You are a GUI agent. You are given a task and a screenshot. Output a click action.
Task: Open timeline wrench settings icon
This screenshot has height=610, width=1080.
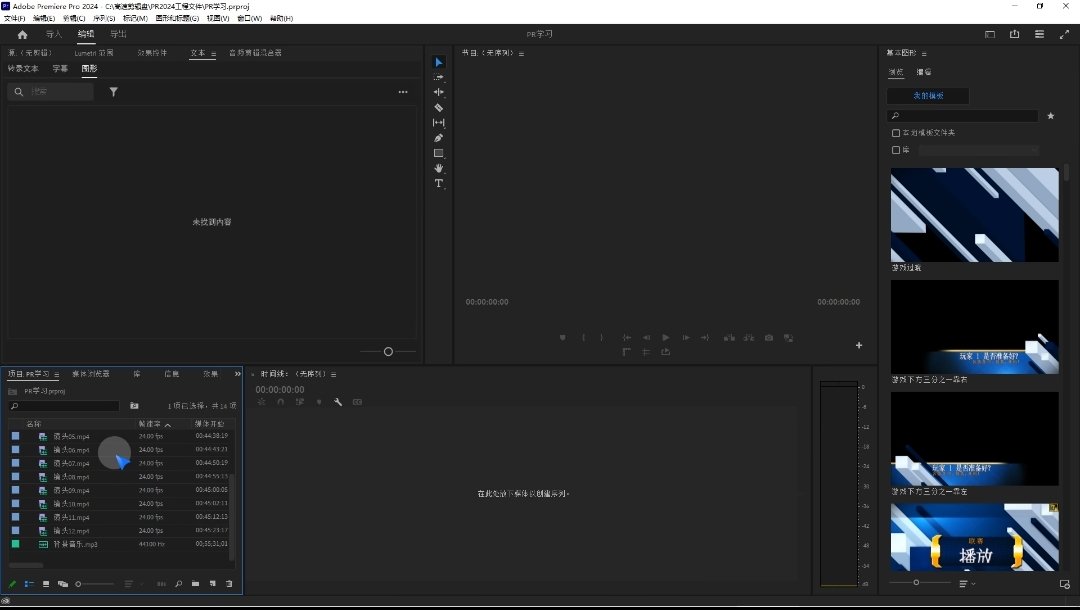pos(338,402)
